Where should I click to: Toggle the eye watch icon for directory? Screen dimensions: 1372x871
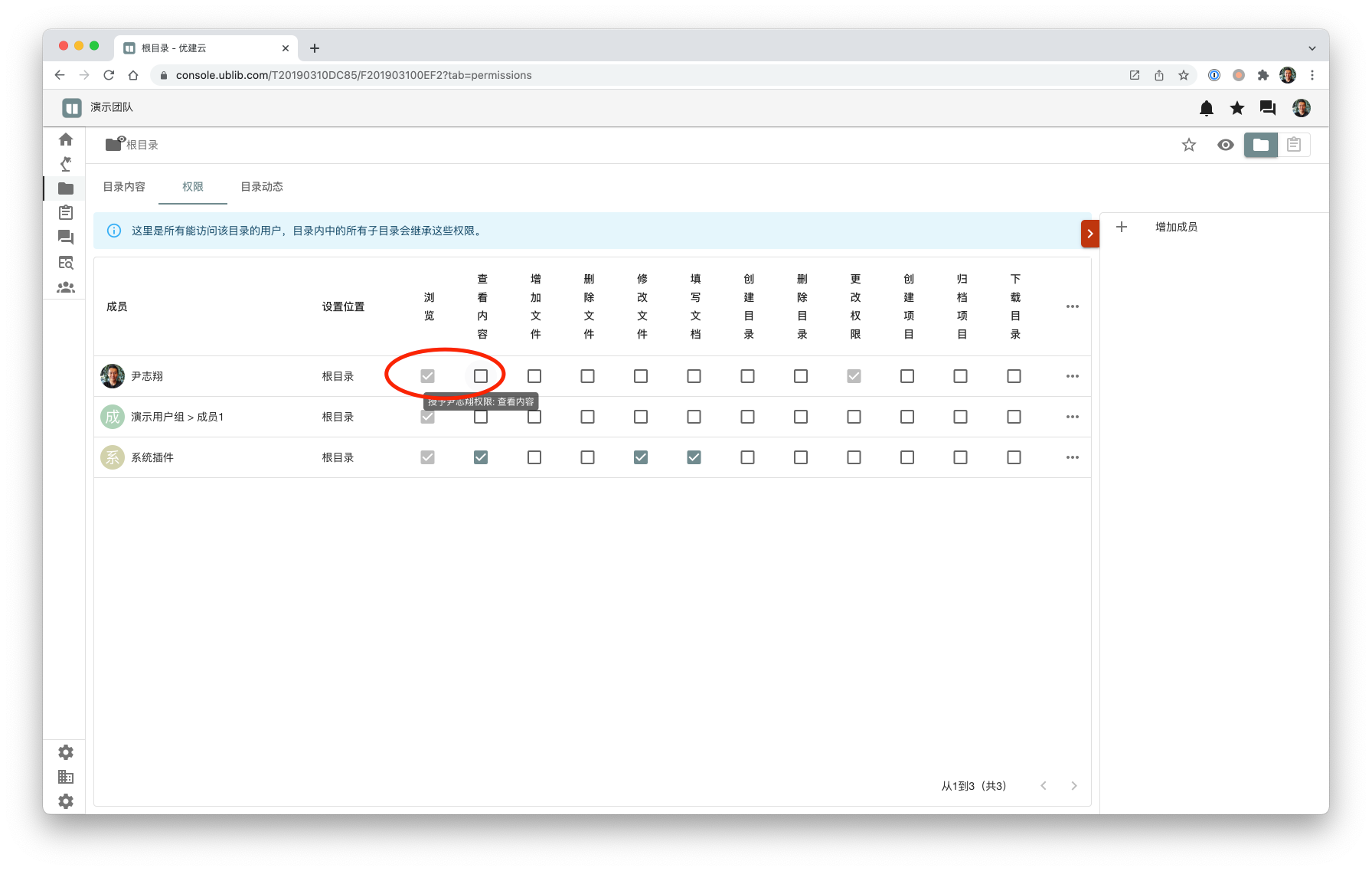coord(1225,145)
